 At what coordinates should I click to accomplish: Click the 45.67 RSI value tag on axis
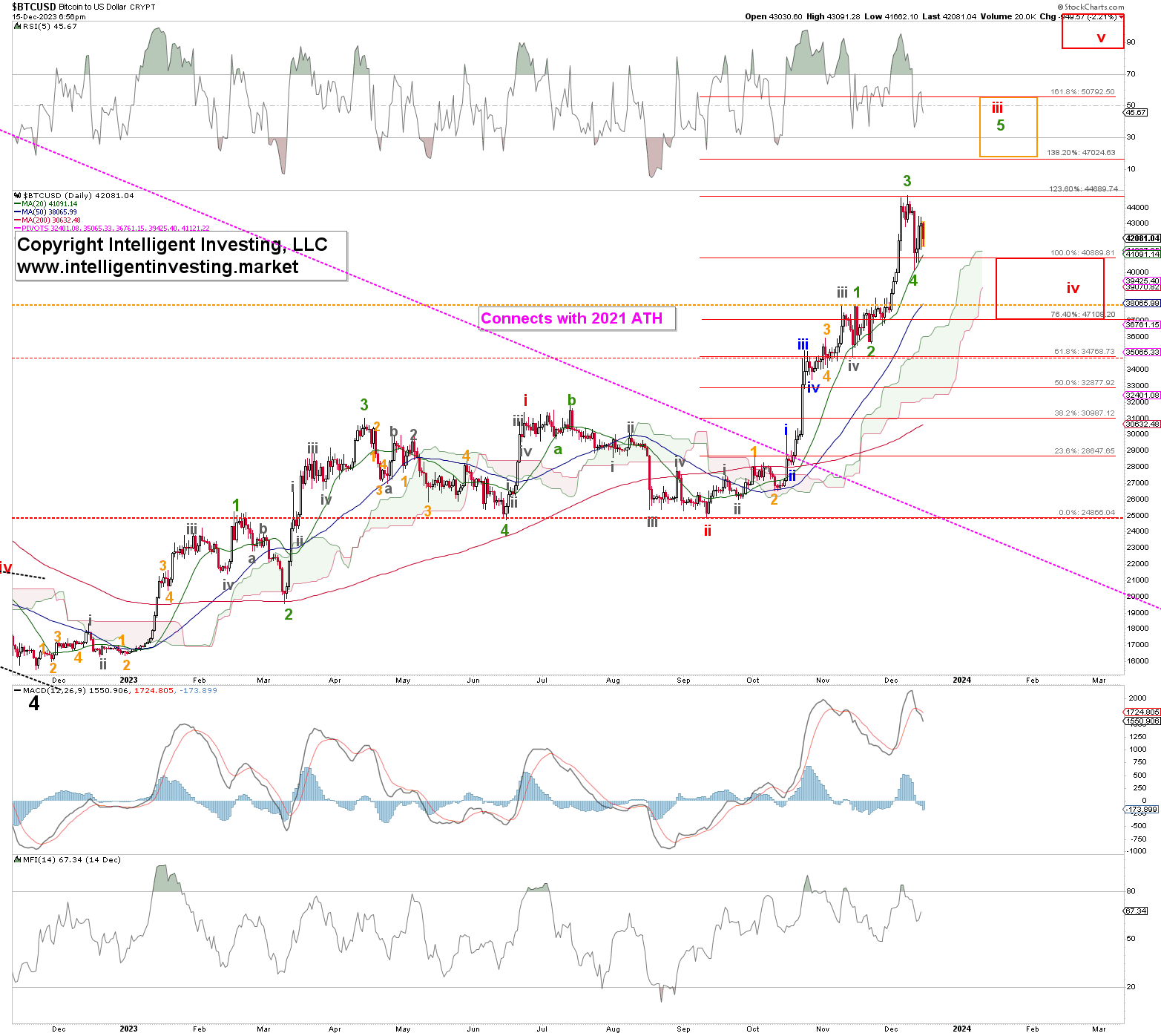1136,112
